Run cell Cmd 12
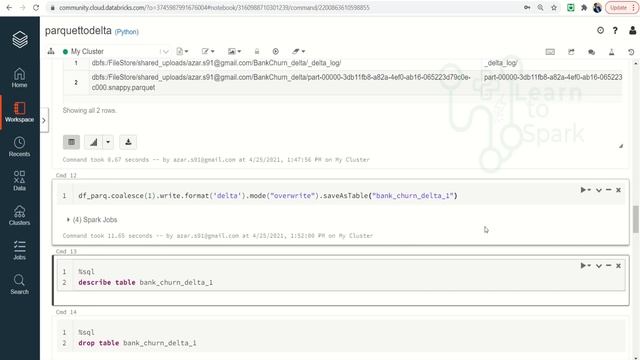The image size is (640, 360). click(x=585, y=190)
